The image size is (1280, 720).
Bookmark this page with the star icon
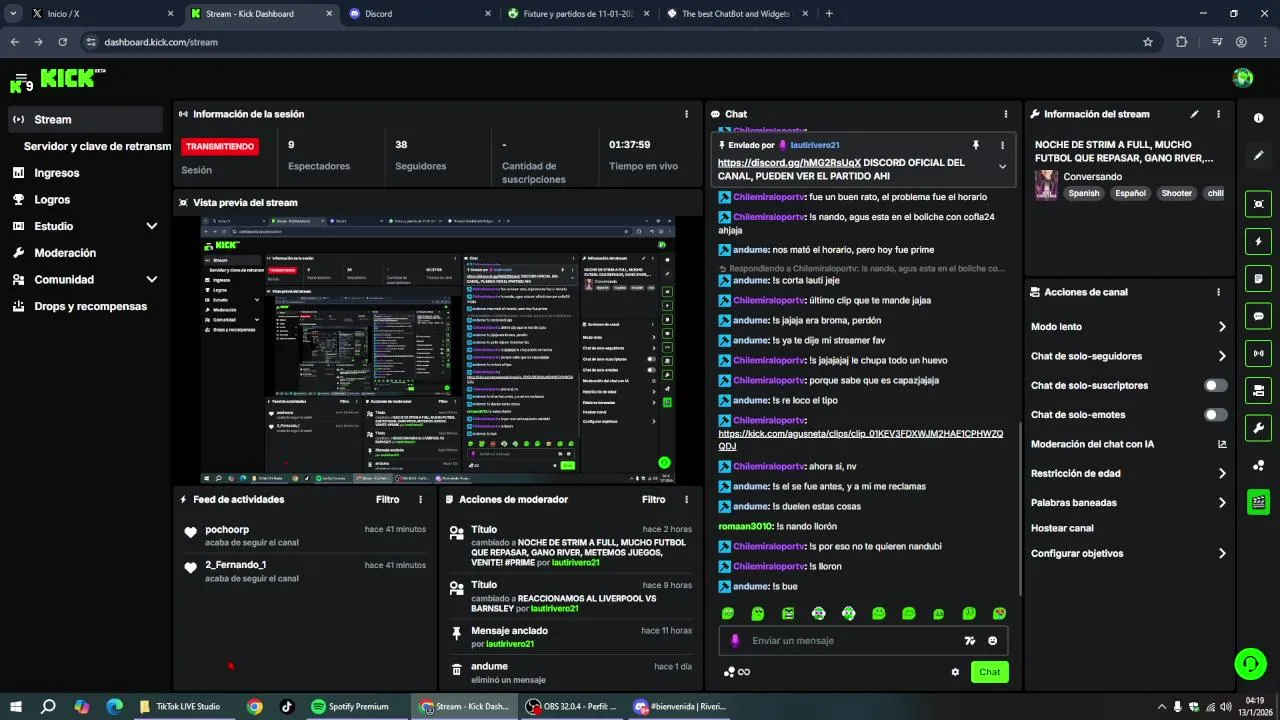pos(1148,42)
